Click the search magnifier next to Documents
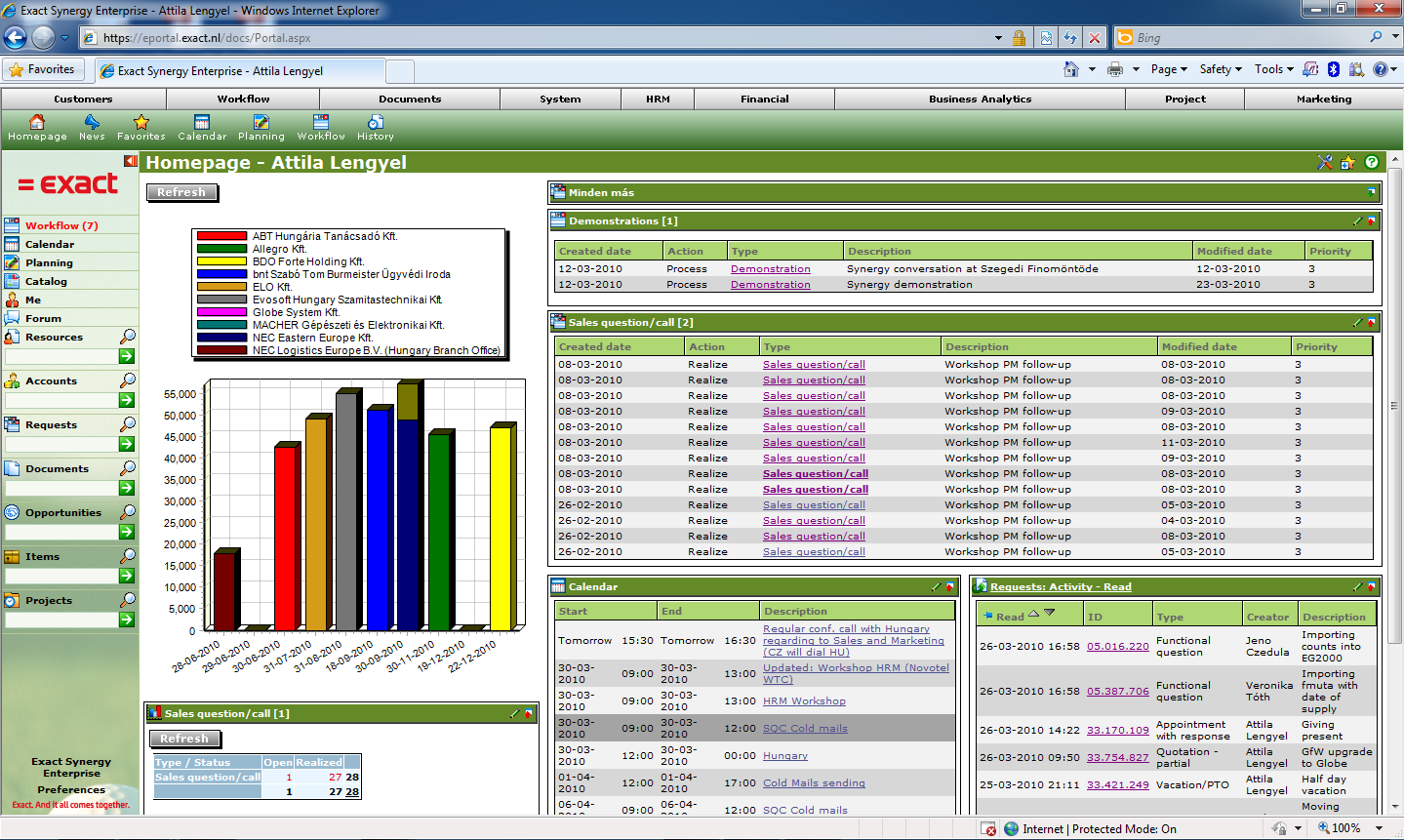This screenshot has height=840, width=1404. click(x=127, y=468)
